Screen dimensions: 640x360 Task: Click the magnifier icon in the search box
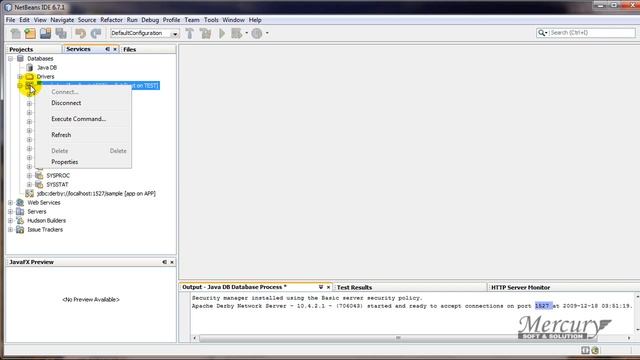(x=542, y=33)
